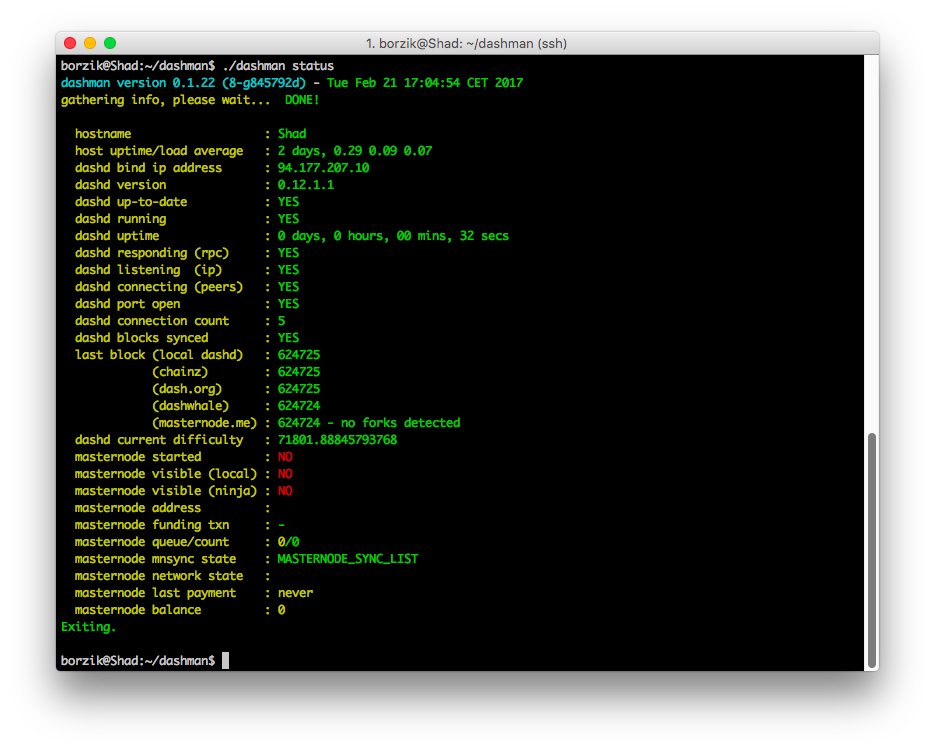
Task: Click the chainz block value 624725
Action: point(299,372)
